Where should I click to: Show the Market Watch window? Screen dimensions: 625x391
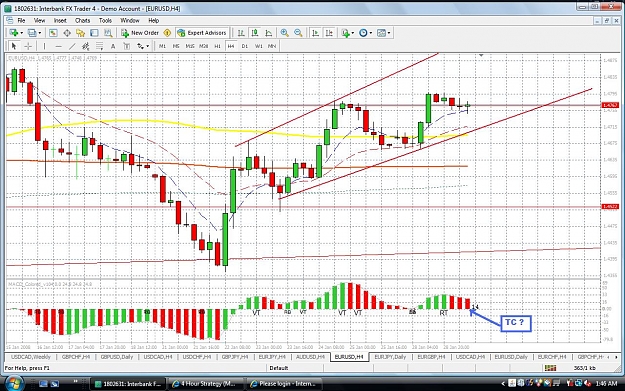(53, 33)
